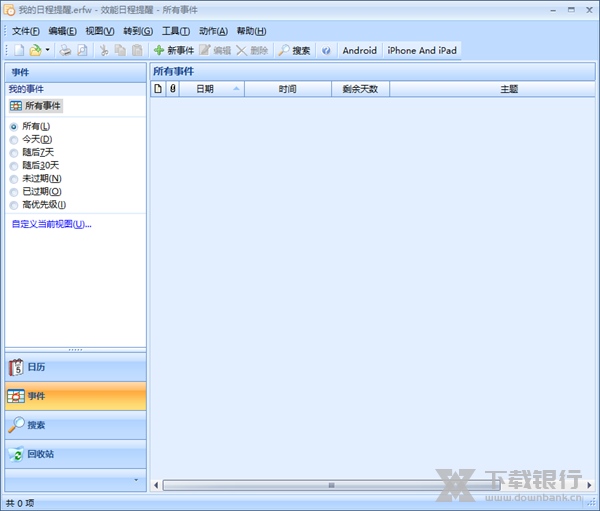Open the 回收站 recycle bin panel
The height and width of the screenshot is (511, 600).
75,454
